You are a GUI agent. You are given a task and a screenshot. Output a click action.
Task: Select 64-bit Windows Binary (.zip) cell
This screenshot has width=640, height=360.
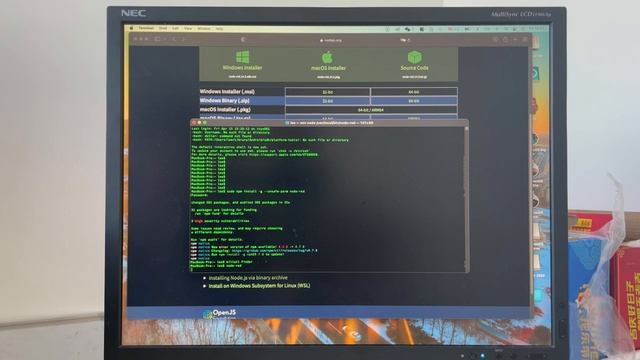coord(414,101)
